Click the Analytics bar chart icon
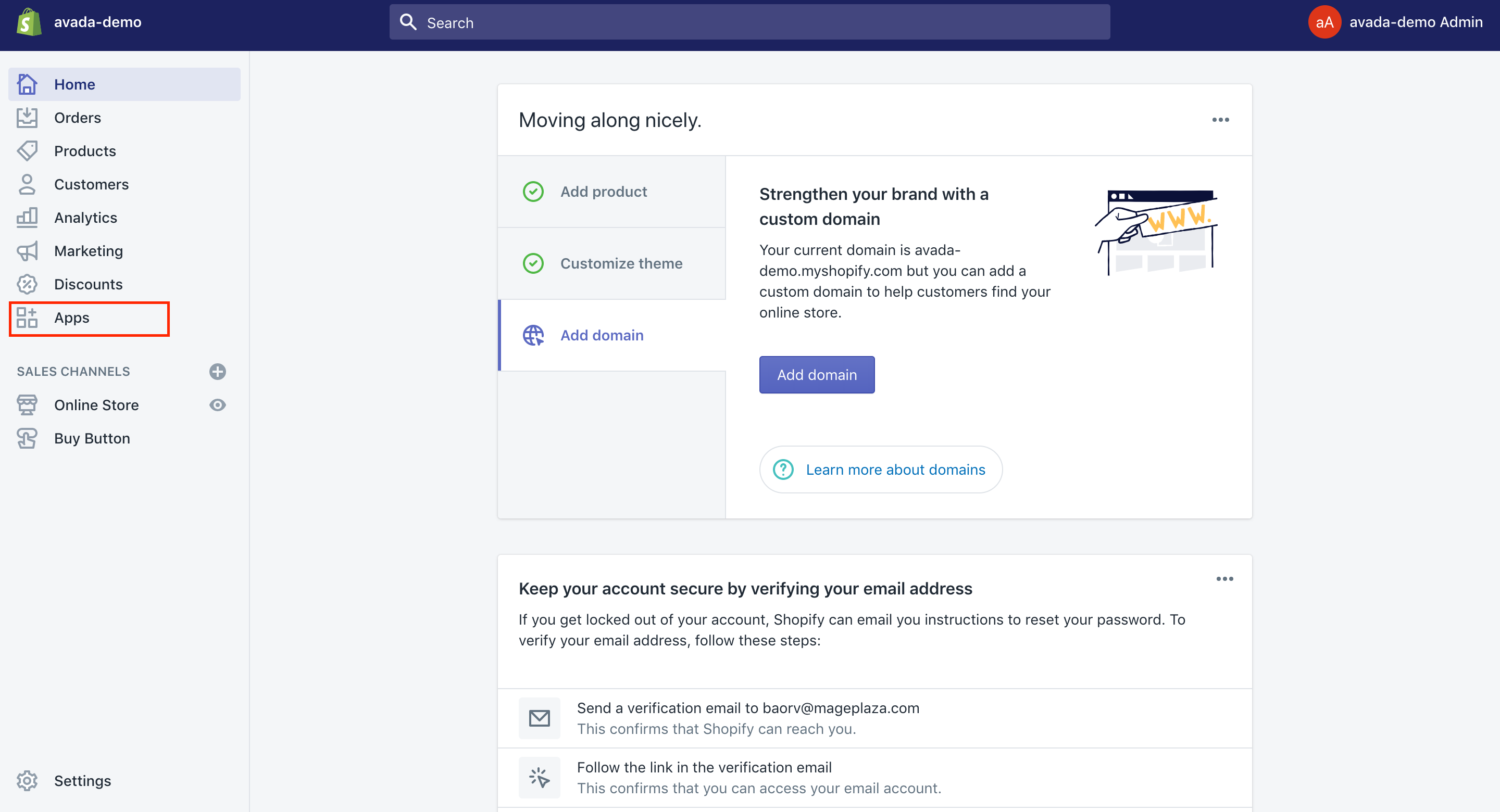Image resolution: width=1500 pixels, height=812 pixels. [x=27, y=217]
